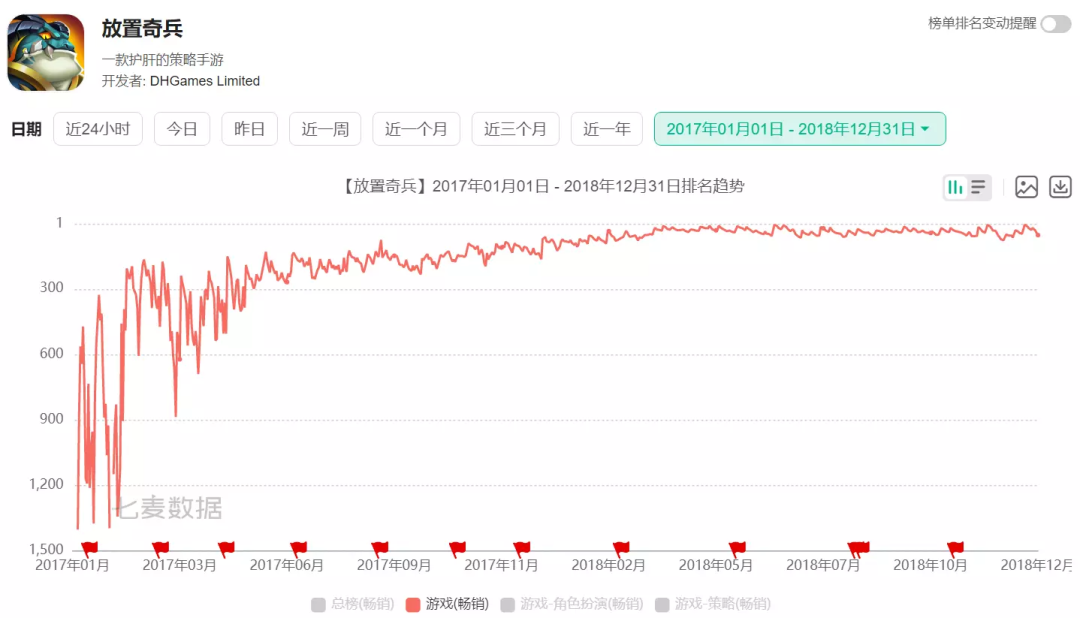Select the 今日 time filter

(x=182, y=128)
